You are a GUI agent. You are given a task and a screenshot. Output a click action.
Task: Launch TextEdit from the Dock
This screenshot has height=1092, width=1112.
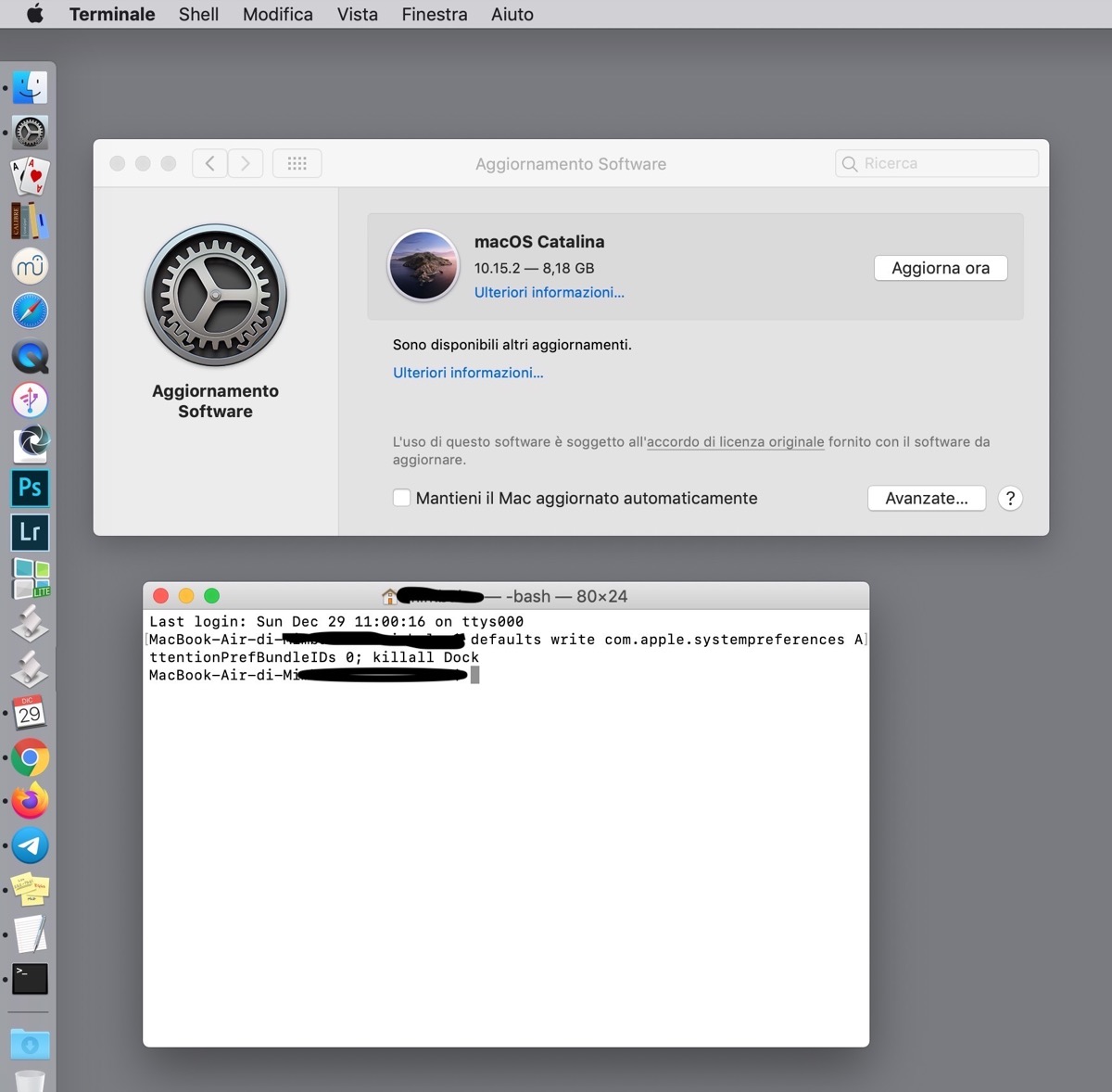pos(30,933)
